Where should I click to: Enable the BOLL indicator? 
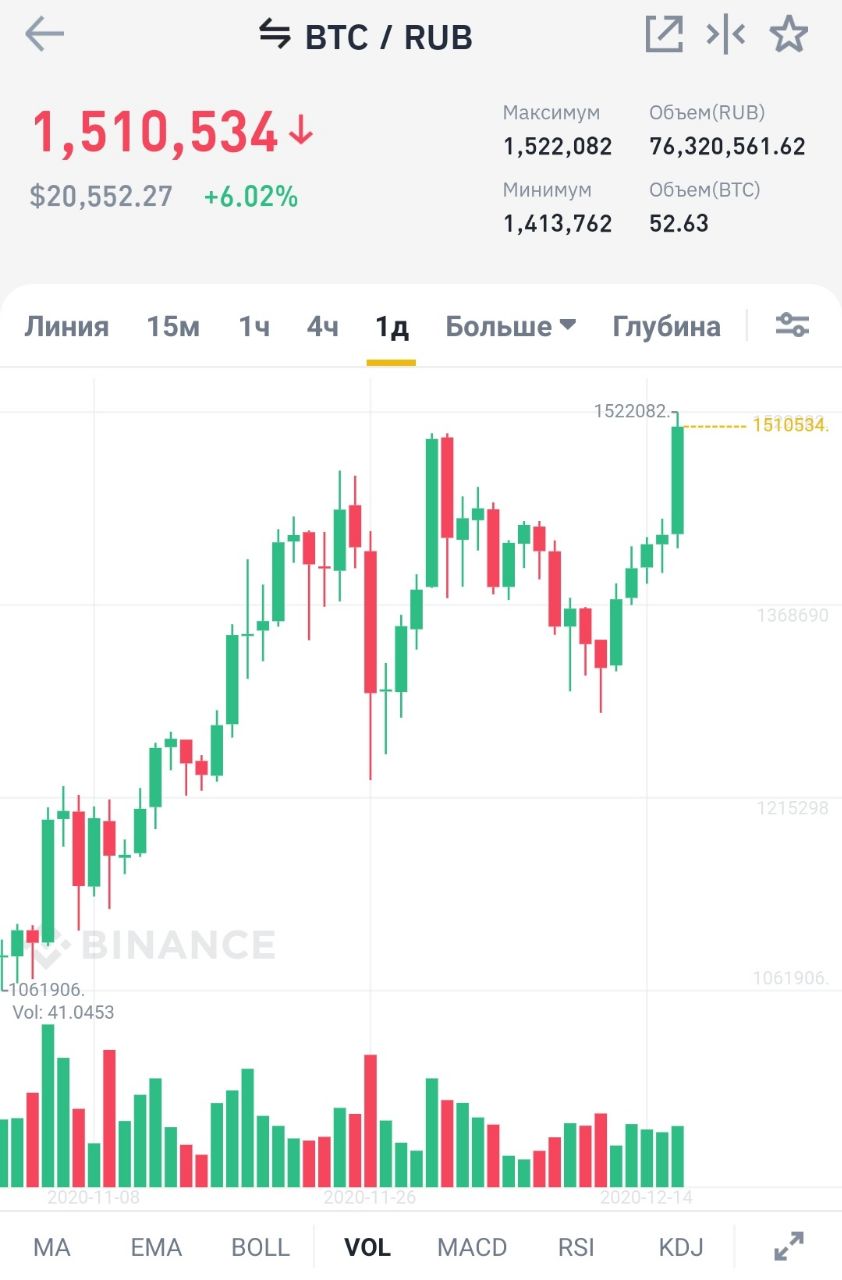[x=260, y=1247]
